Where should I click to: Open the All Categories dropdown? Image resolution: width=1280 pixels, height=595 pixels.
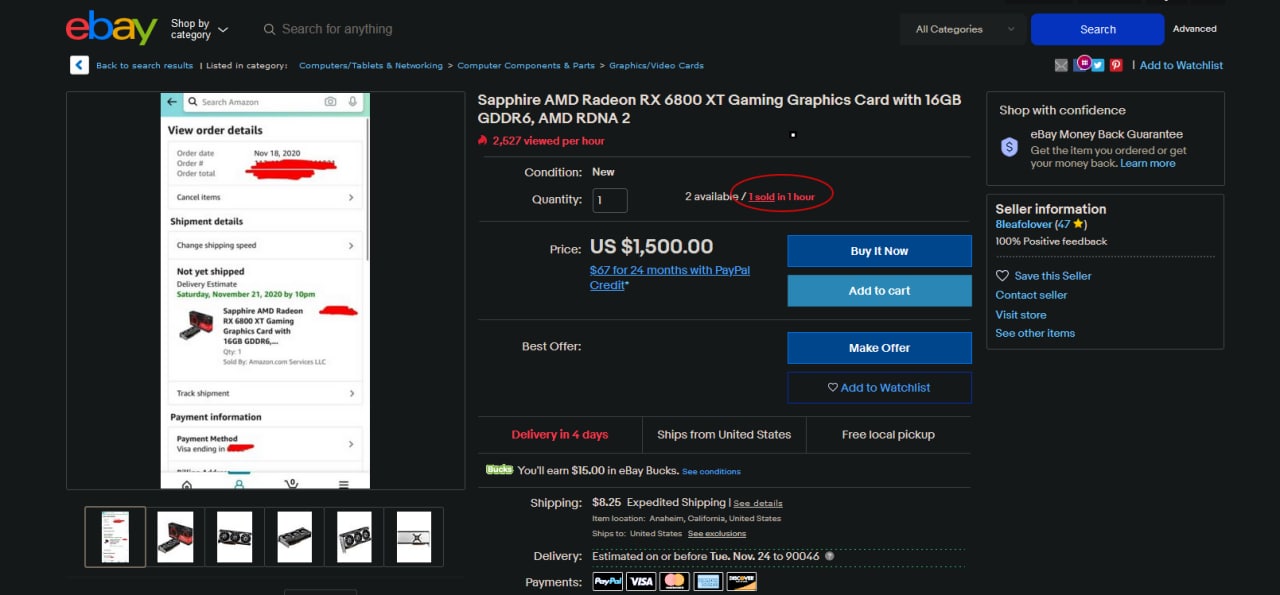coord(965,29)
